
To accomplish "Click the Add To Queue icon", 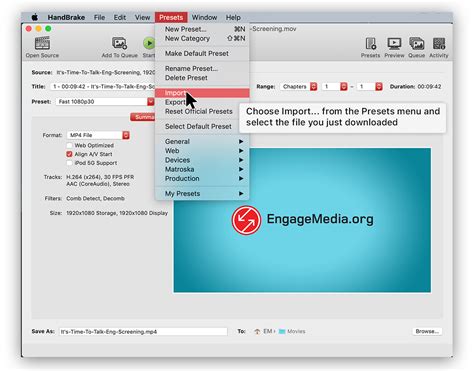I will tap(119, 43).
